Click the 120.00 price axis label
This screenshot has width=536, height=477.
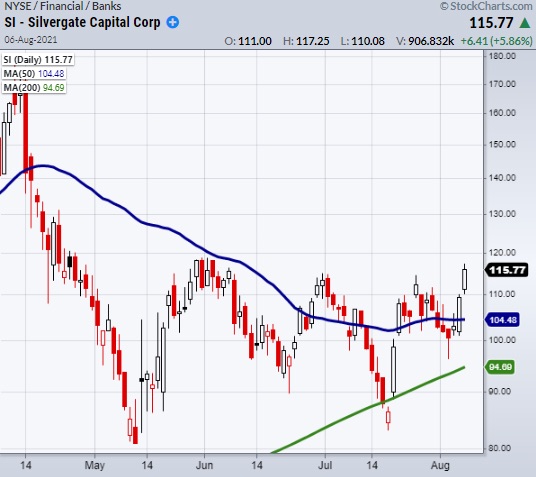[502, 253]
